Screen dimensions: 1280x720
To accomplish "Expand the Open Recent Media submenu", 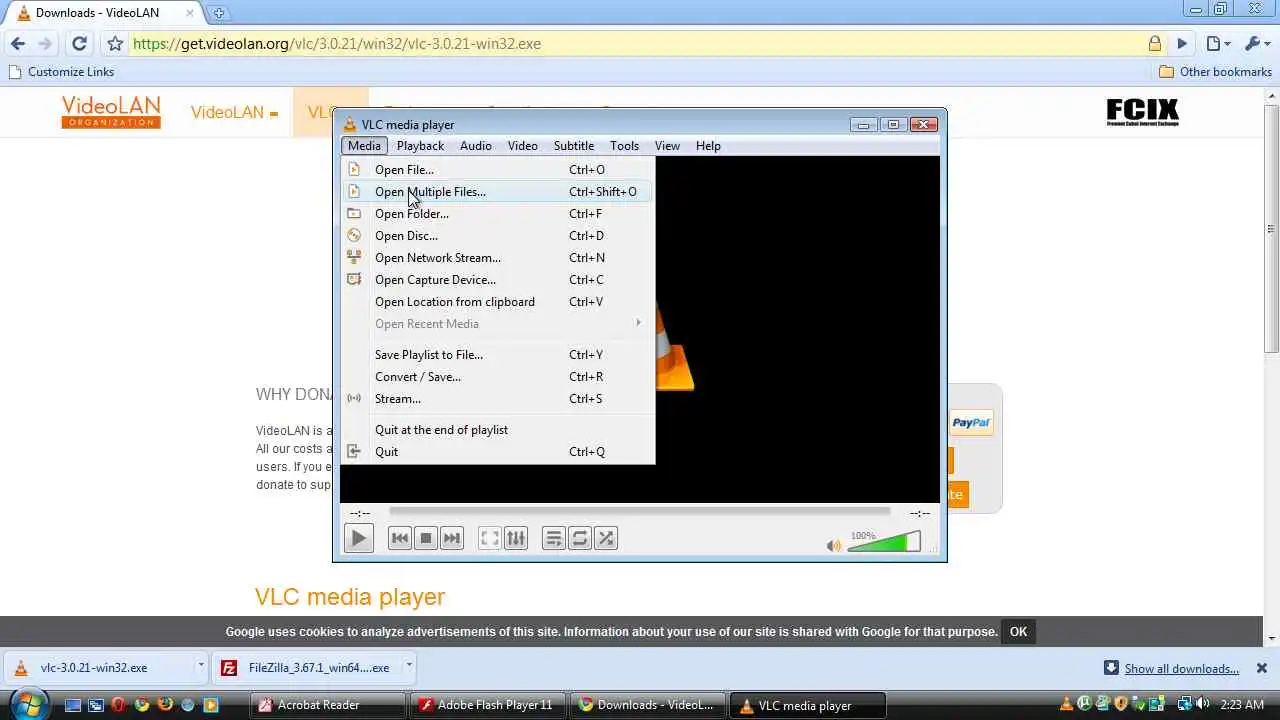I will click(x=498, y=323).
